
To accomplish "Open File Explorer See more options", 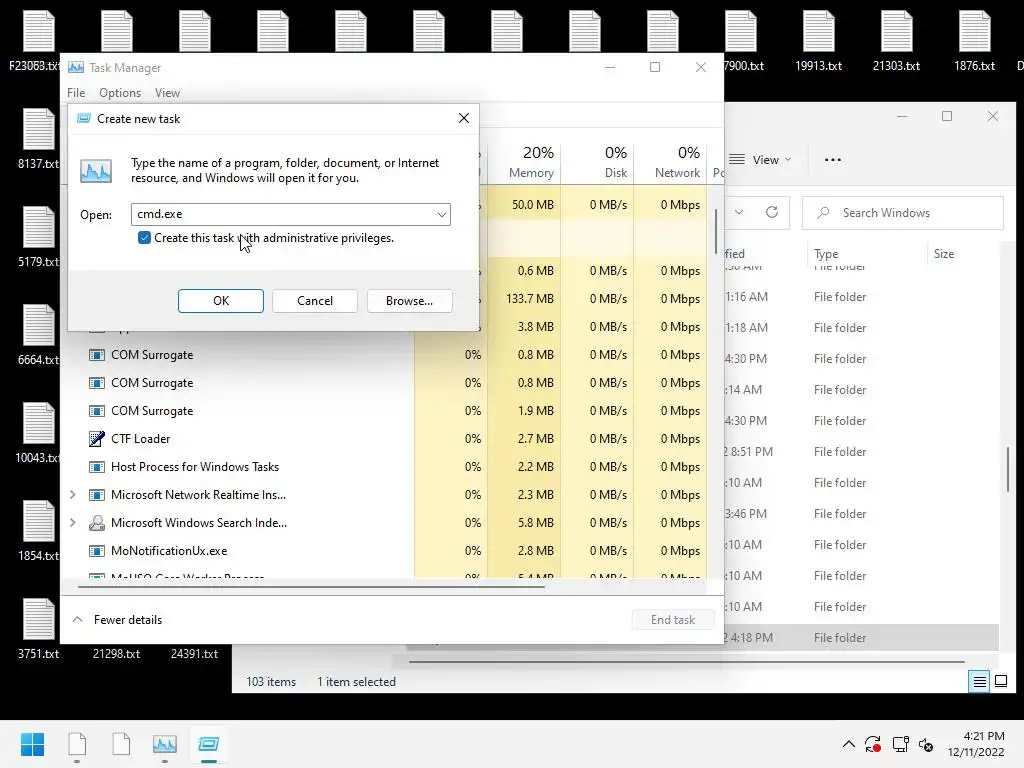I will [833, 159].
